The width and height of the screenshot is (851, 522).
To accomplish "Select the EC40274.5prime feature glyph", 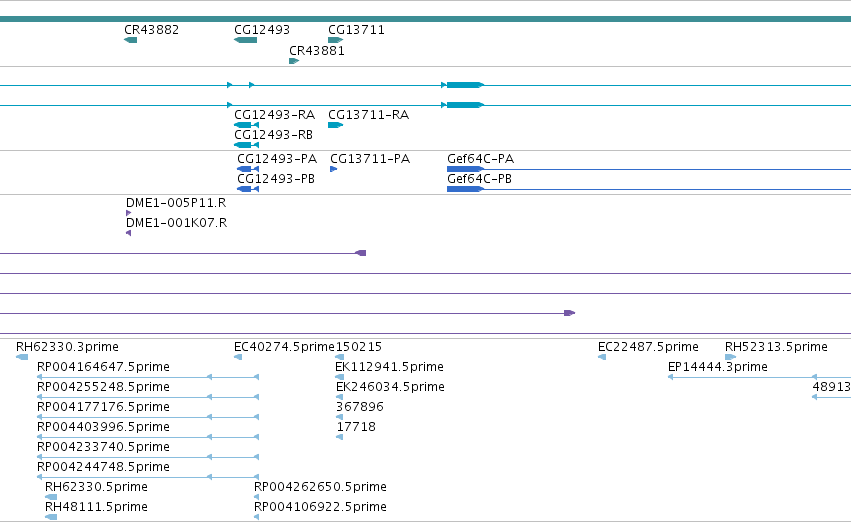I will [x=238, y=357].
